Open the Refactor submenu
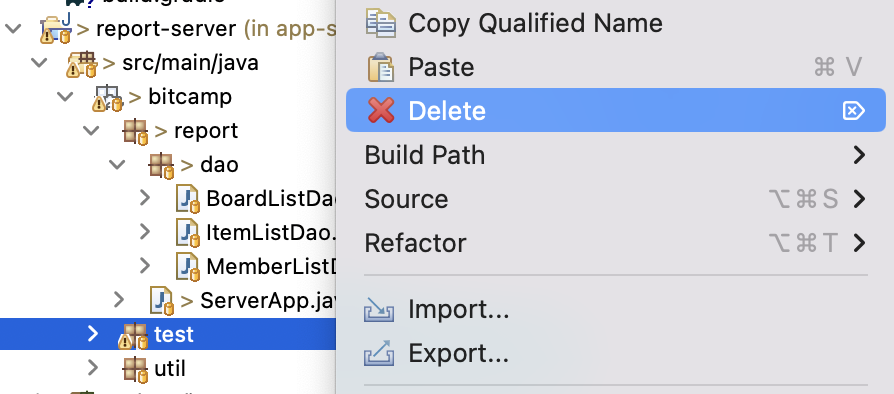 (616, 243)
